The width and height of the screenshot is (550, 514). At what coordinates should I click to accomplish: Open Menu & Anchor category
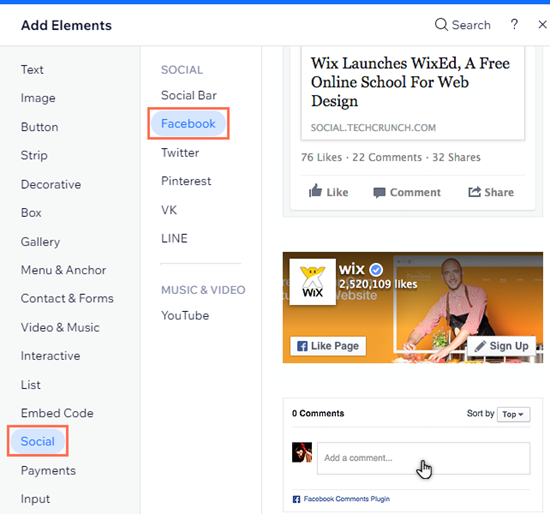(63, 270)
